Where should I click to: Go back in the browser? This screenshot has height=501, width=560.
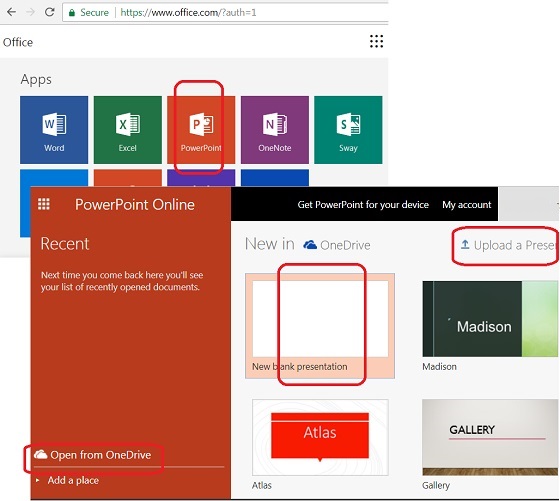(11, 12)
